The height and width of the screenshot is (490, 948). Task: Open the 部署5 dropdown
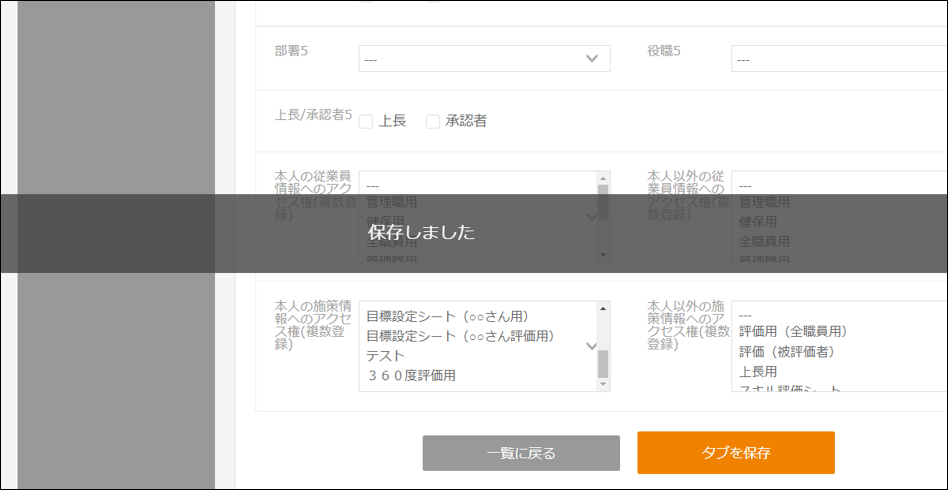point(484,59)
